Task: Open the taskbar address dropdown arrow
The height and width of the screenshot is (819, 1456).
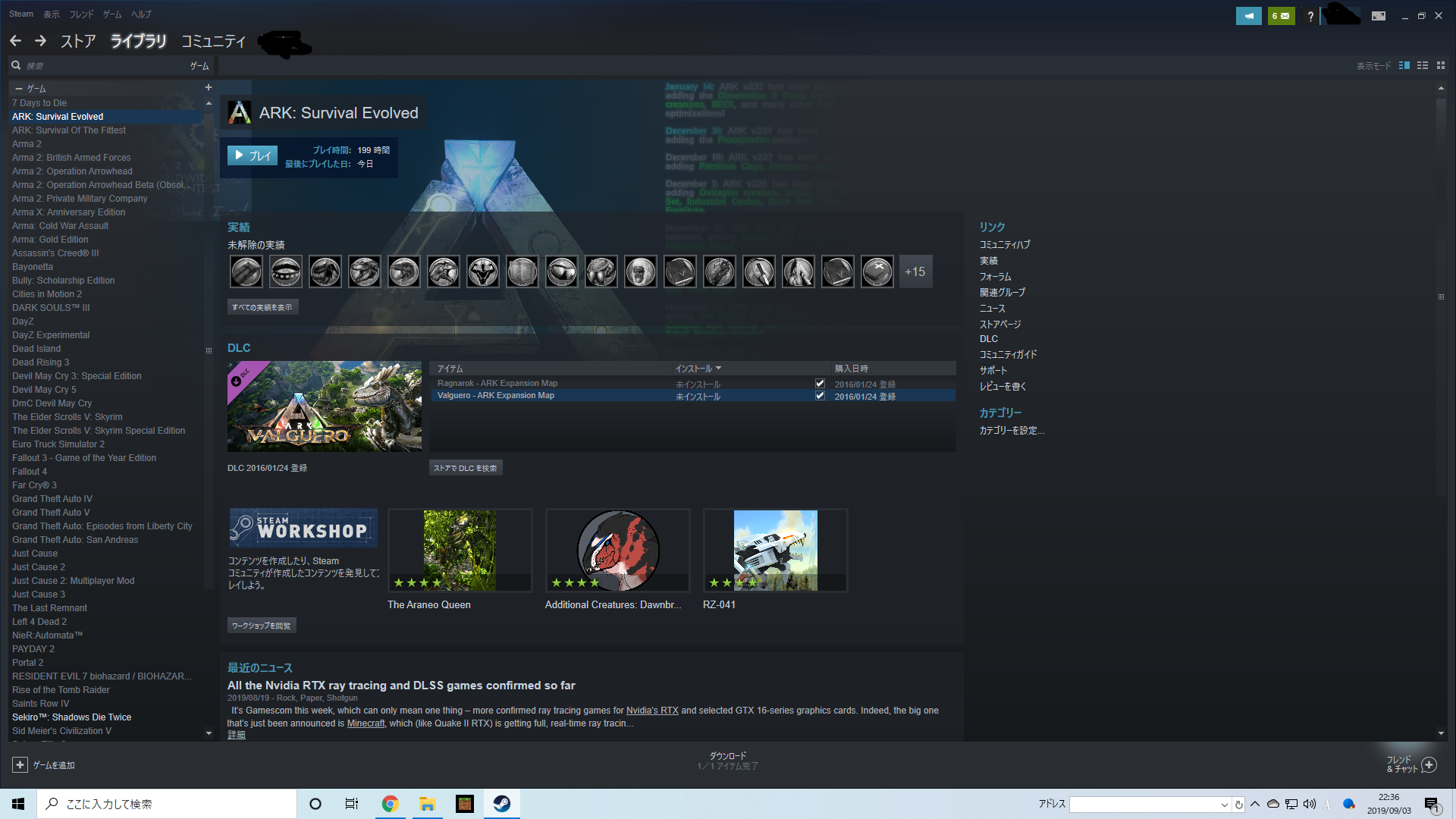Action: click(x=1224, y=805)
